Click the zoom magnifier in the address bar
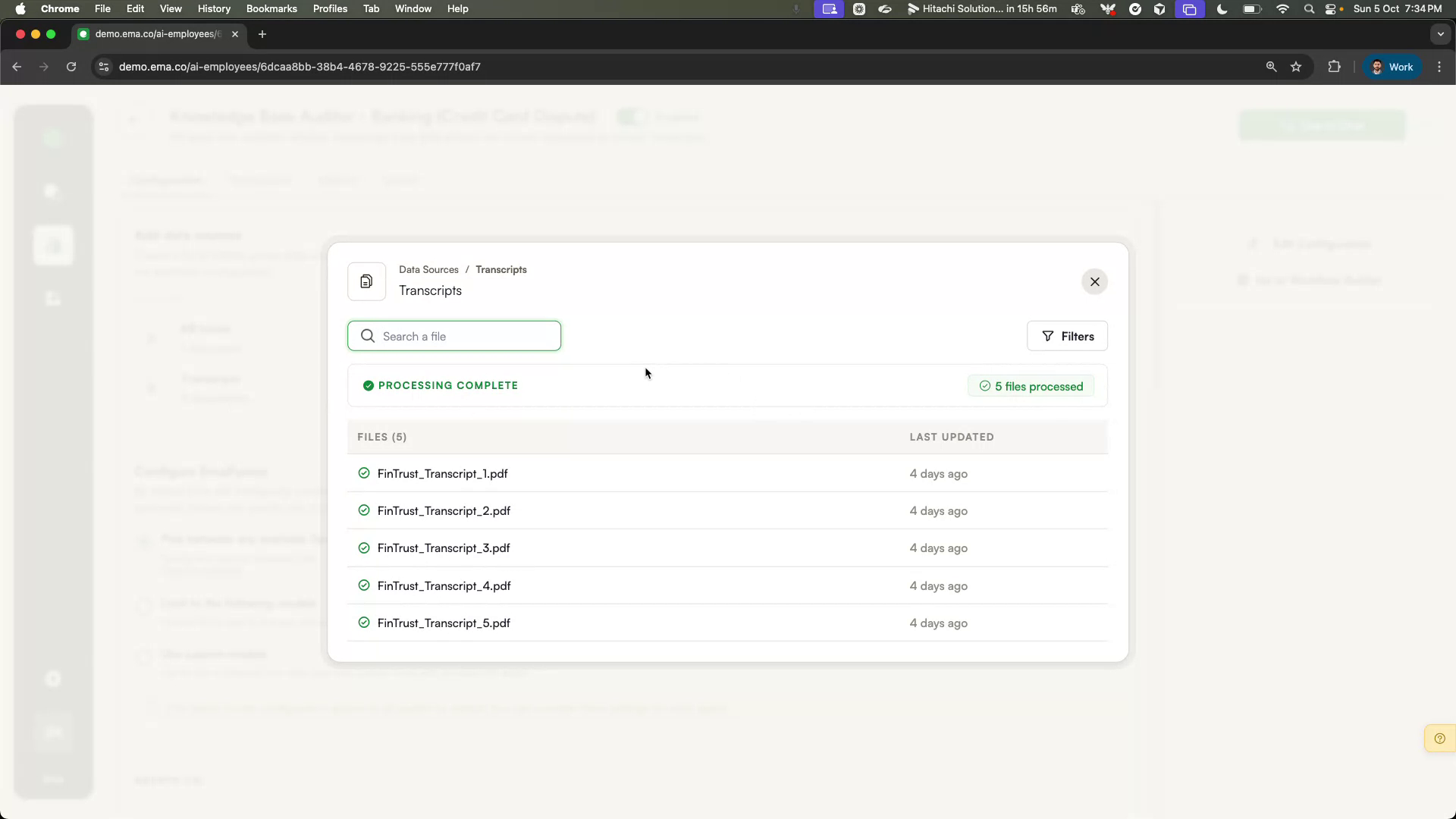Image resolution: width=1456 pixels, height=819 pixels. tap(1270, 67)
